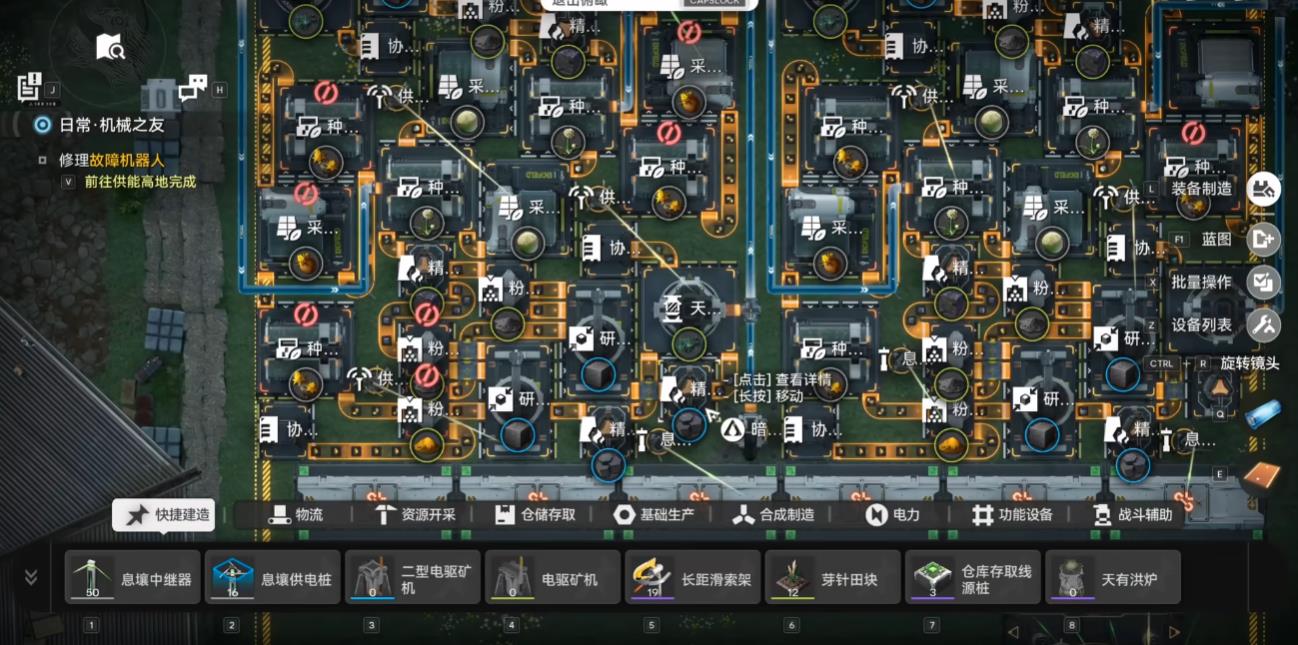Select 二型电驱矿机 in quick build slot 3
This screenshot has width=1298, height=645.
point(412,578)
